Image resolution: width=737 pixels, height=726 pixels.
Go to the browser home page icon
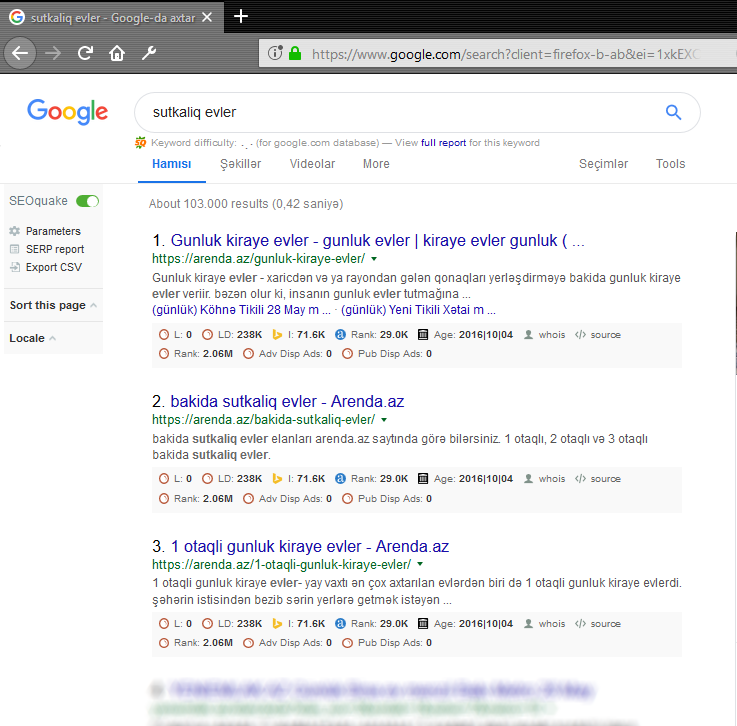(117, 53)
